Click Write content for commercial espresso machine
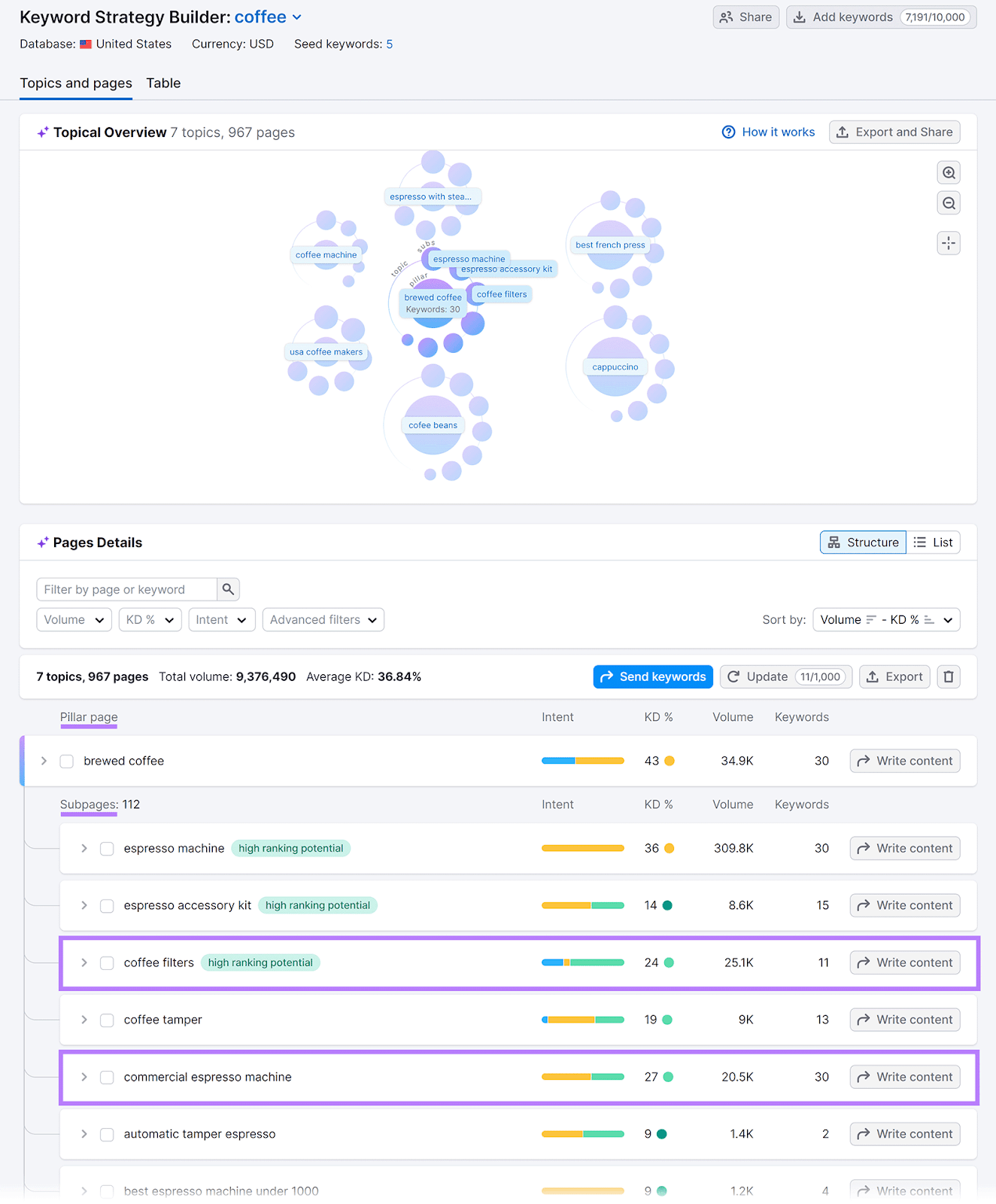 click(x=904, y=1077)
